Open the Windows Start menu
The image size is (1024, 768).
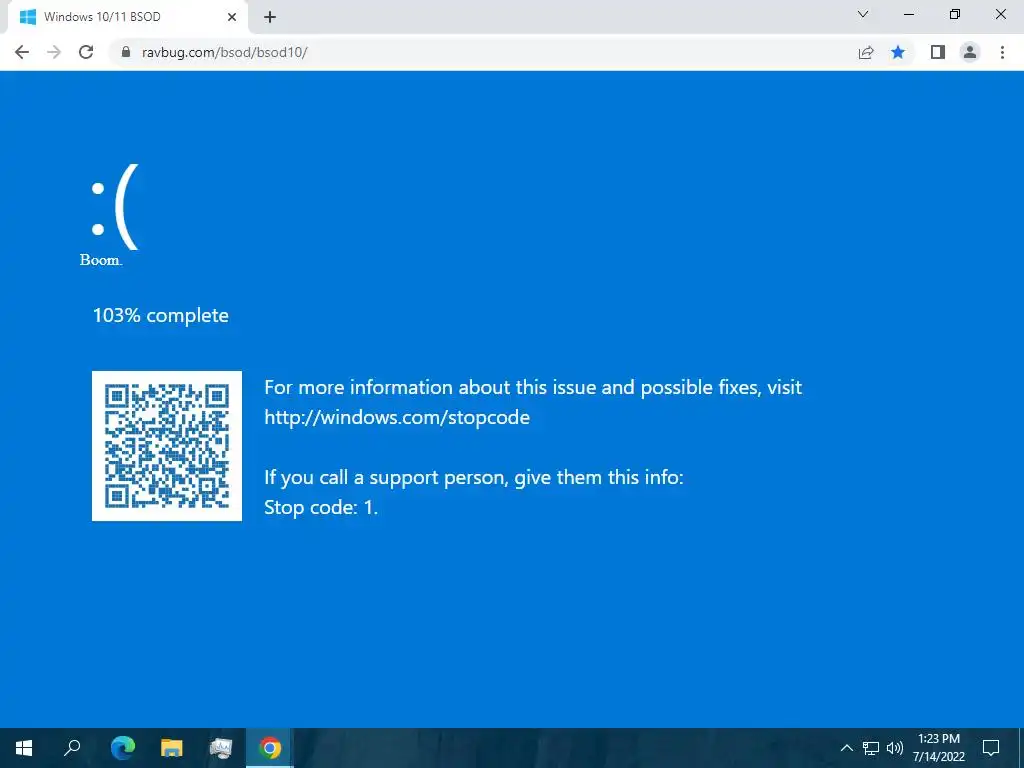24,748
